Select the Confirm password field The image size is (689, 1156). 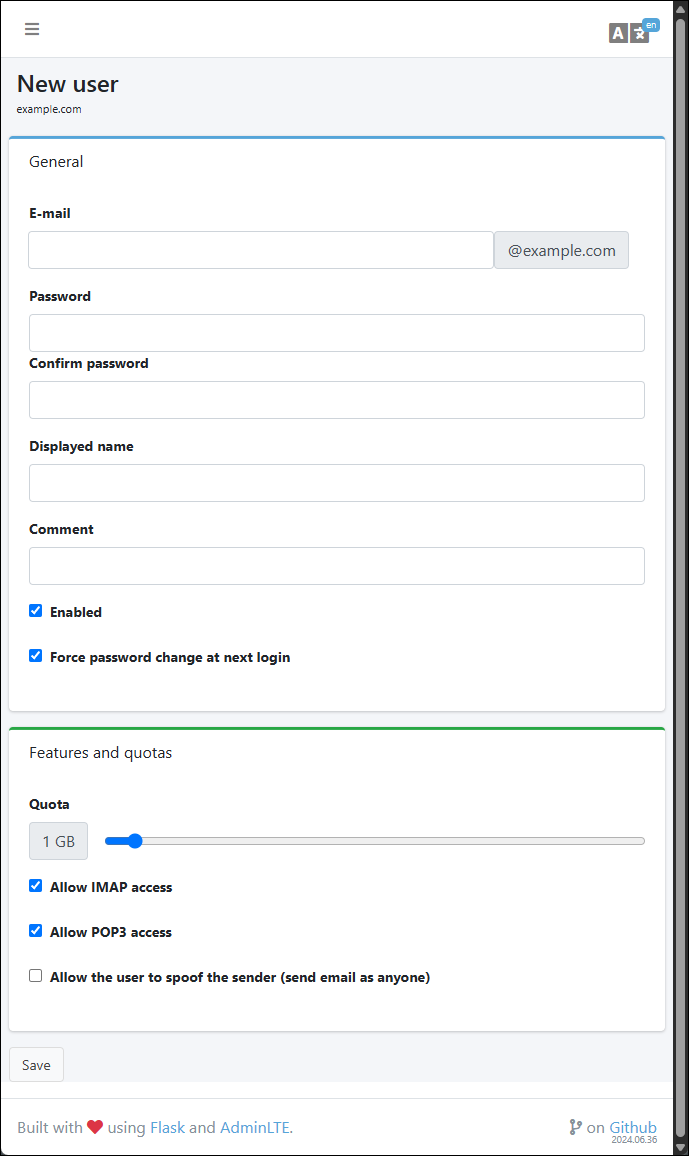point(336,400)
